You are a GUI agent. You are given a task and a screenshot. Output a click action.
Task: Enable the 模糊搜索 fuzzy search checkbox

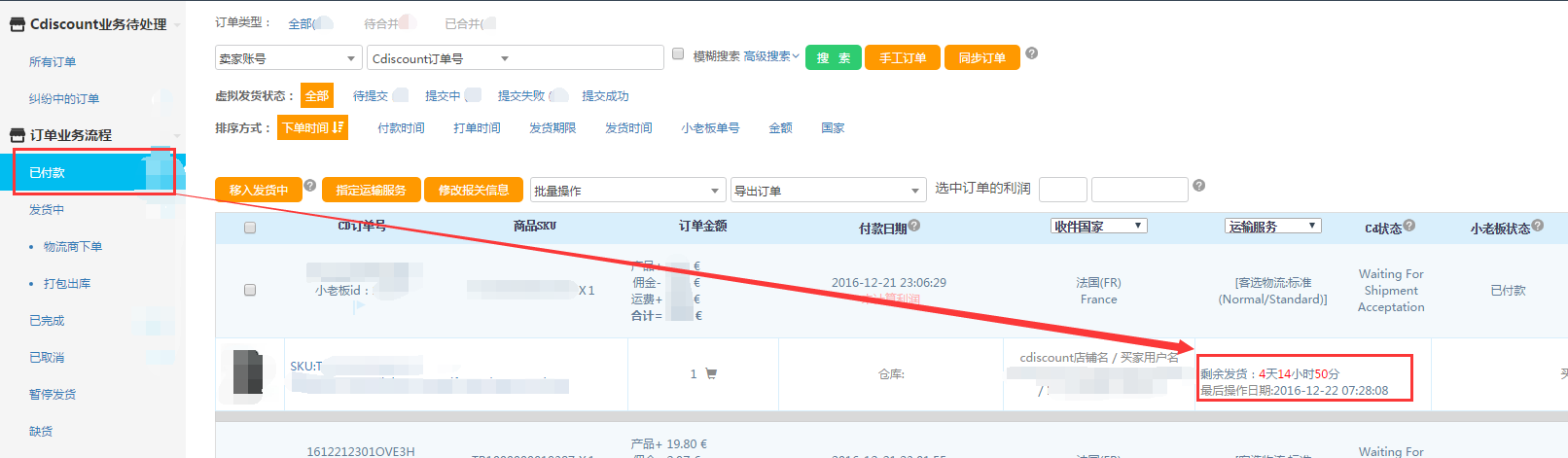click(678, 54)
